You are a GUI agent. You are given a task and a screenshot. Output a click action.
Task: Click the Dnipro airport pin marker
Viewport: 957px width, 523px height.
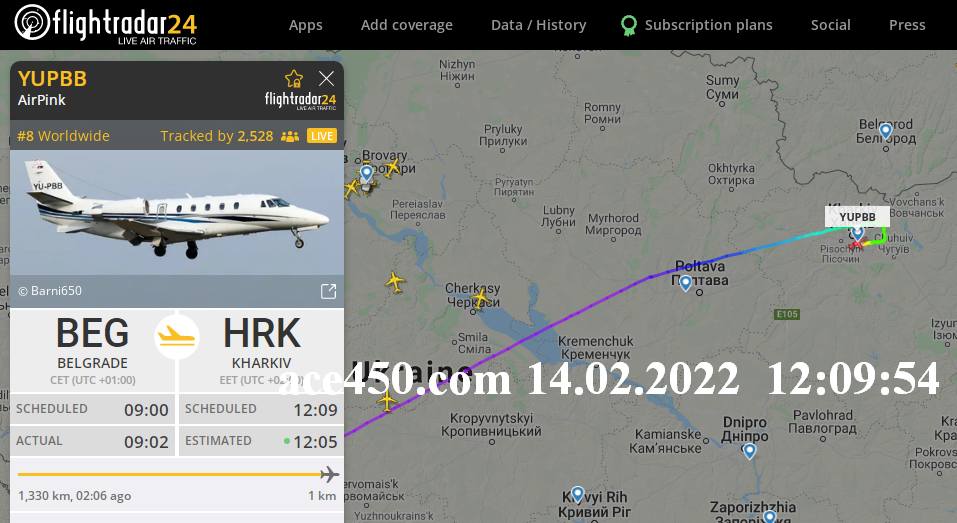[x=749, y=451]
